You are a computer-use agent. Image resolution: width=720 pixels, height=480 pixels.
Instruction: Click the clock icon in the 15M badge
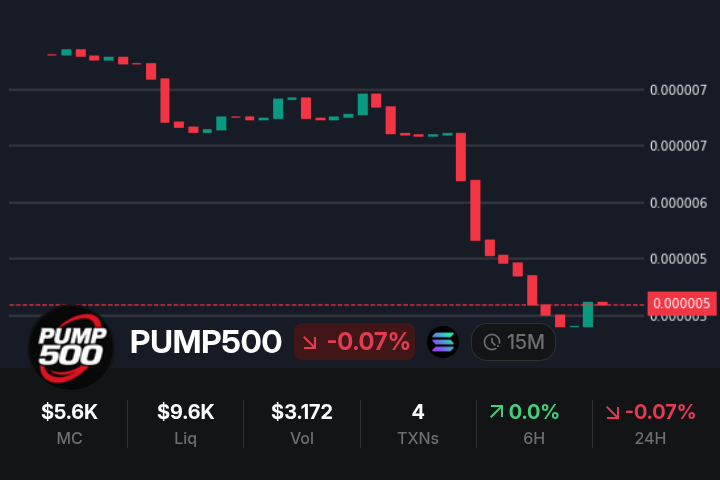coord(491,342)
